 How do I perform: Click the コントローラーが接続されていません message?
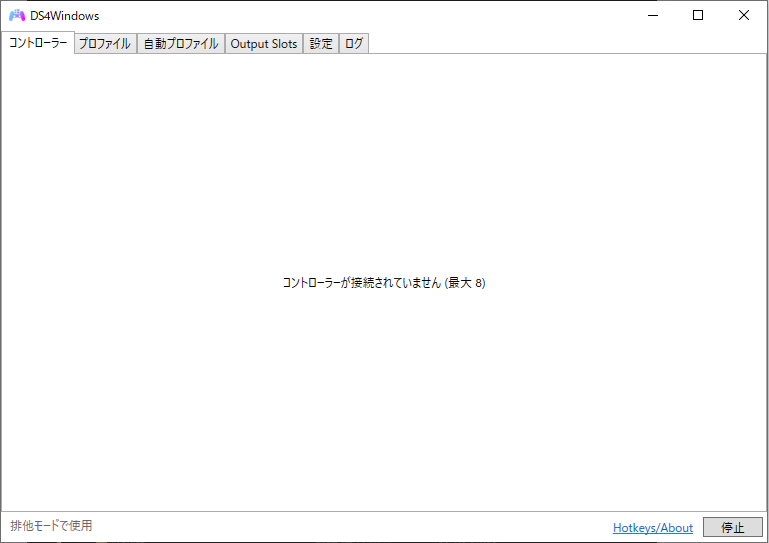tap(384, 283)
